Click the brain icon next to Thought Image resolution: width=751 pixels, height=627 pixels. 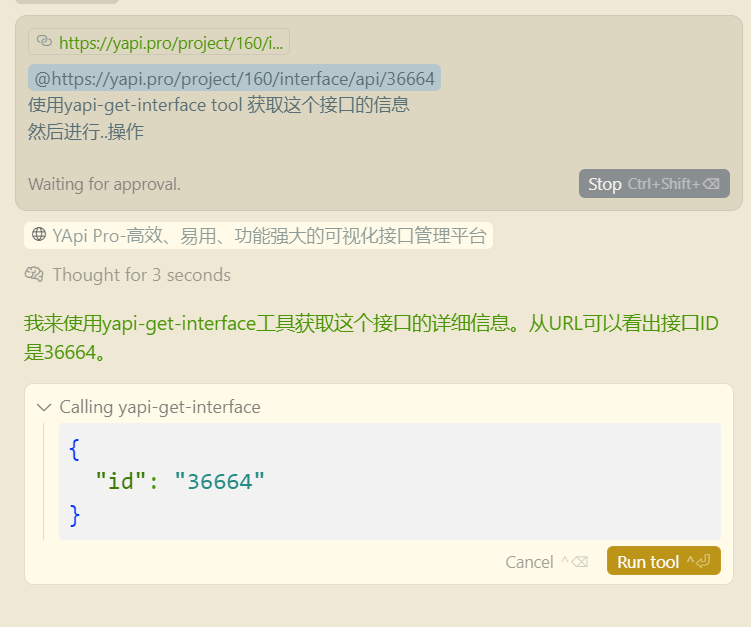34,275
